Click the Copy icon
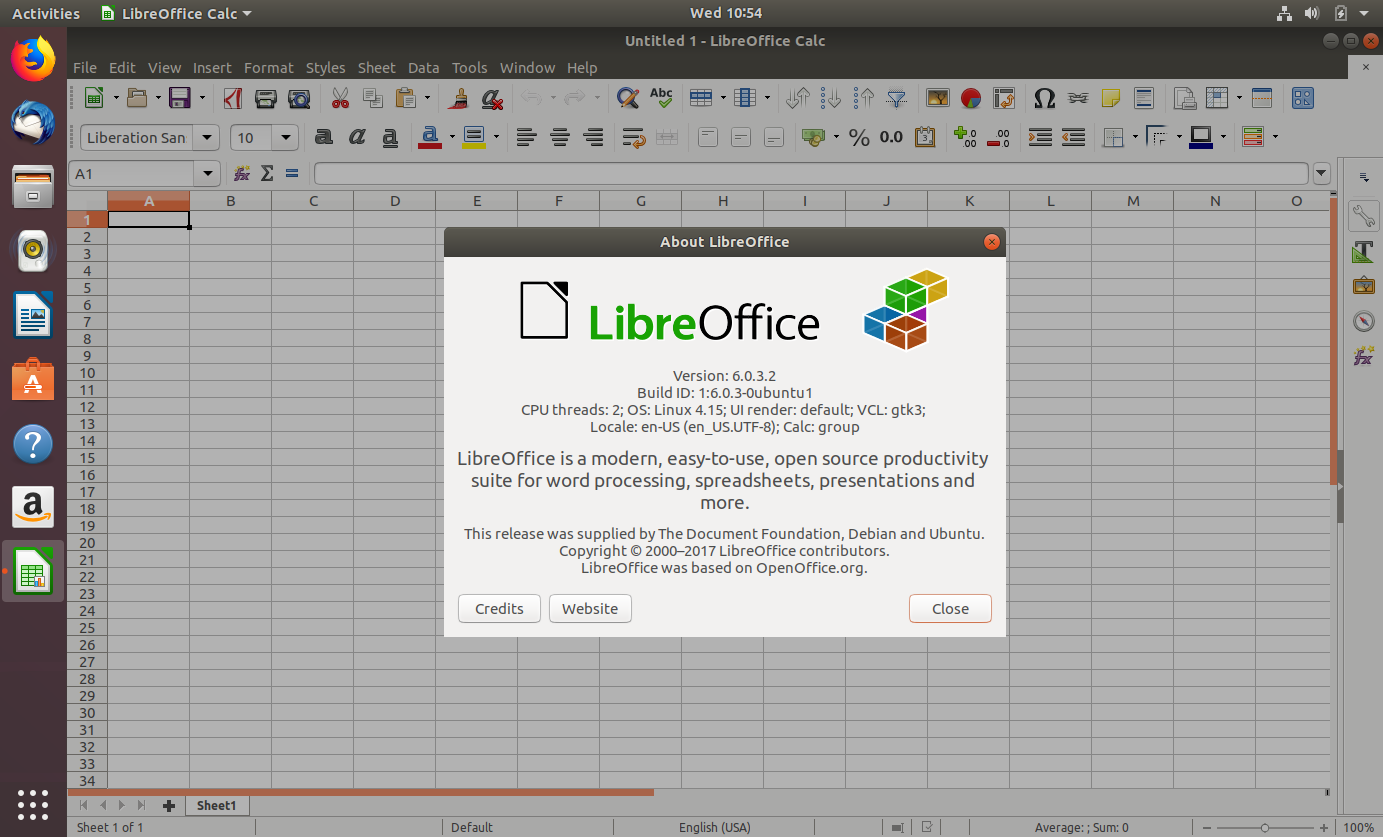1383x837 pixels. pyautogui.click(x=372, y=98)
